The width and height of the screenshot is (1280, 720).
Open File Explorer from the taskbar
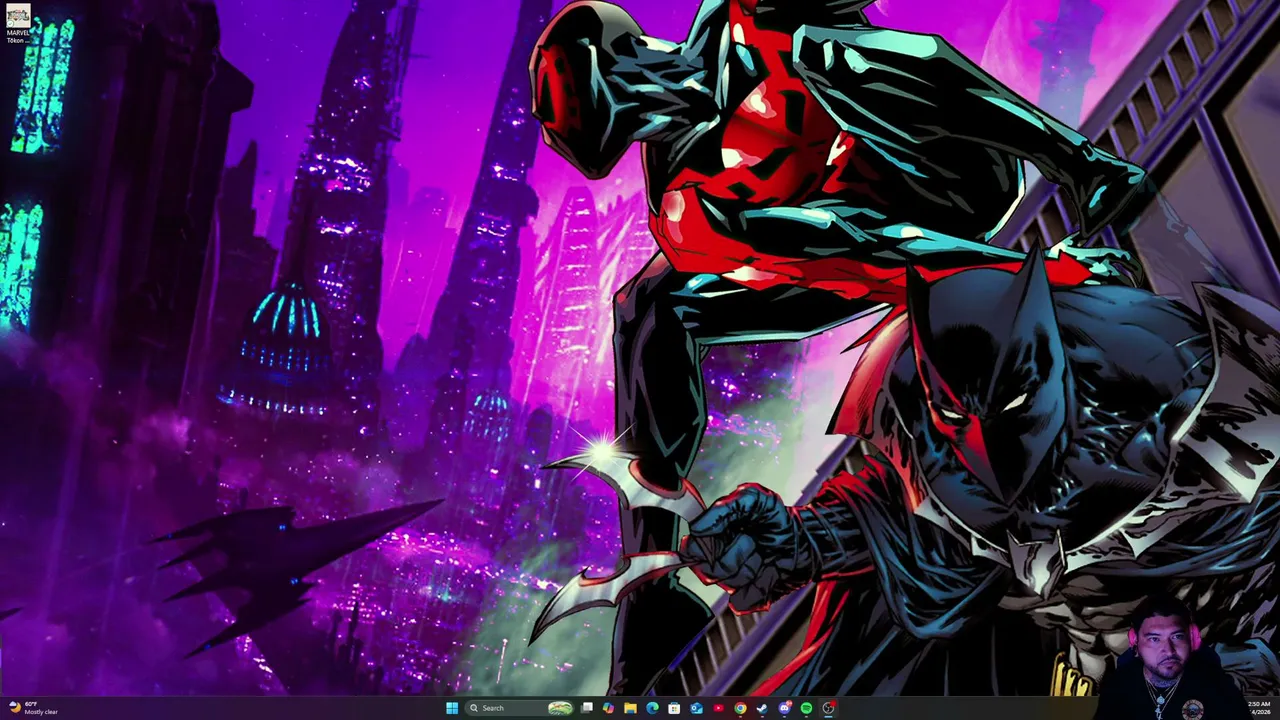(x=630, y=708)
